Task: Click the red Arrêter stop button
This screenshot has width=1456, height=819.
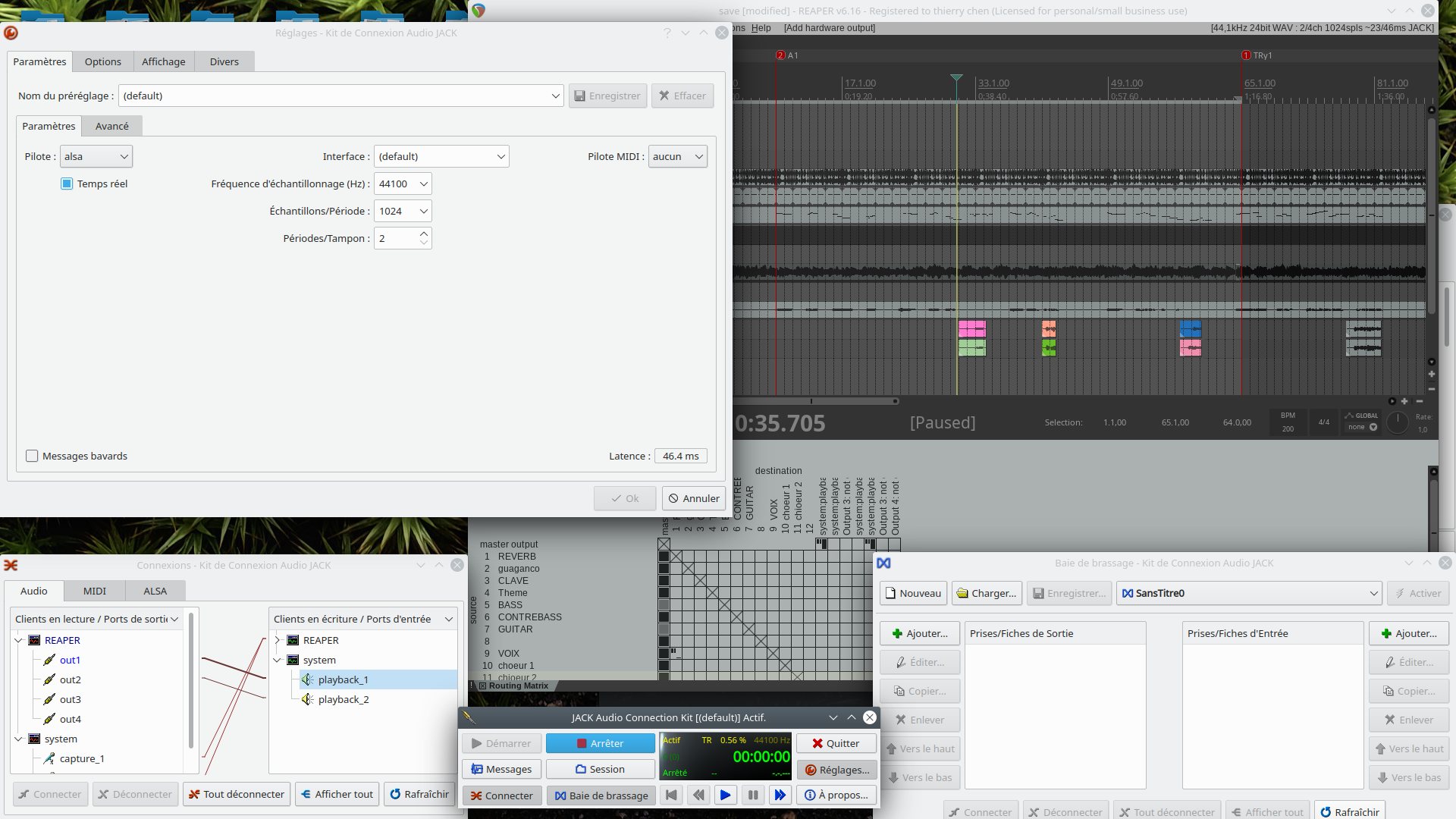Action: pyautogui.click(x=600, y=743)
